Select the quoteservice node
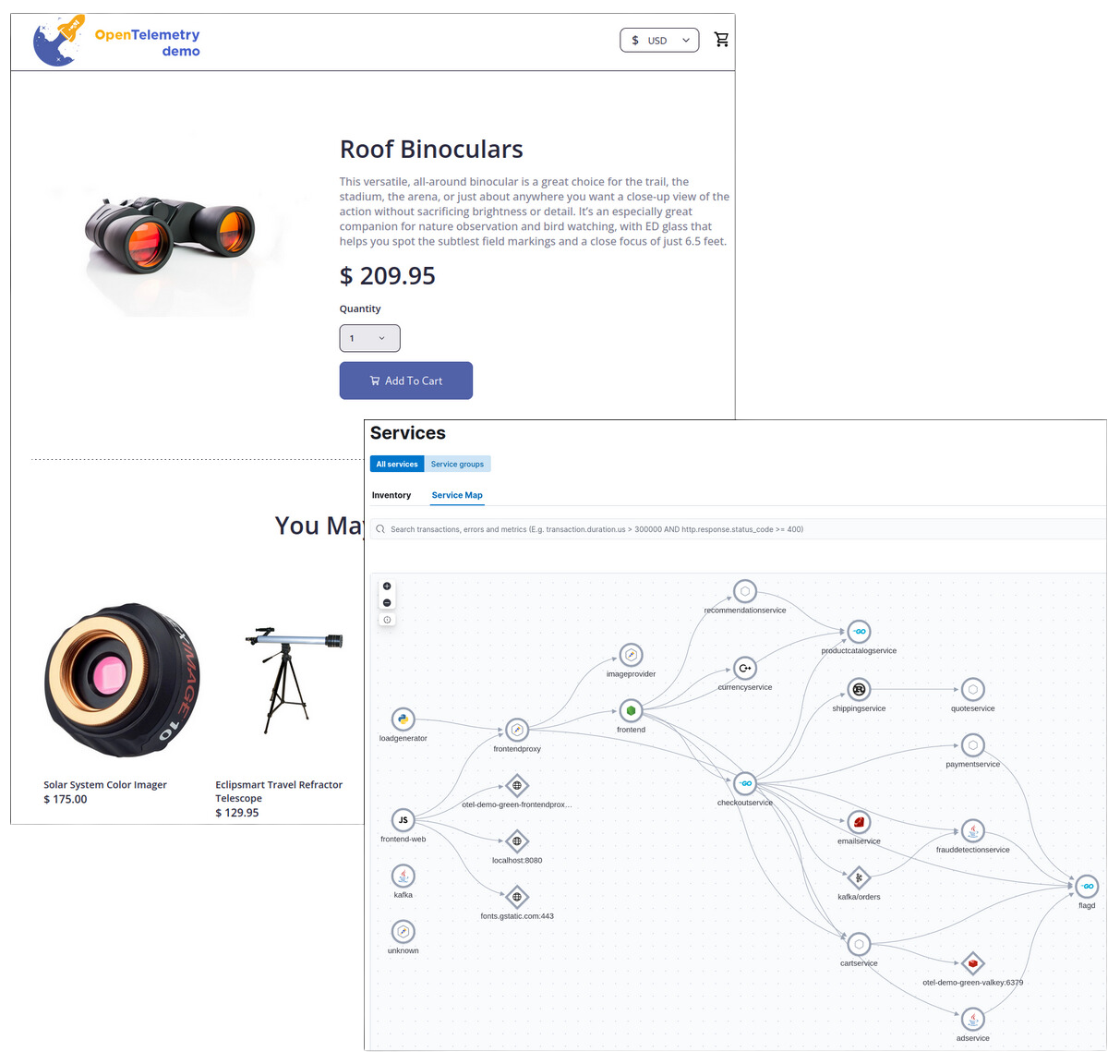 [972, 689]
